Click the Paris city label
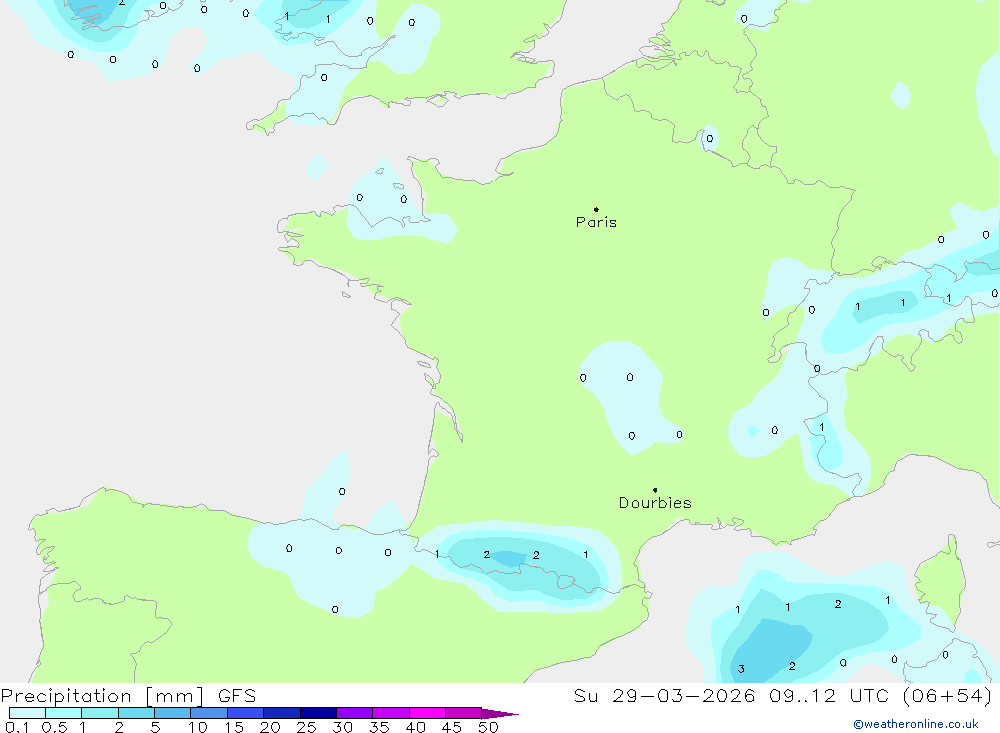1000x733 pixels. 596,222
